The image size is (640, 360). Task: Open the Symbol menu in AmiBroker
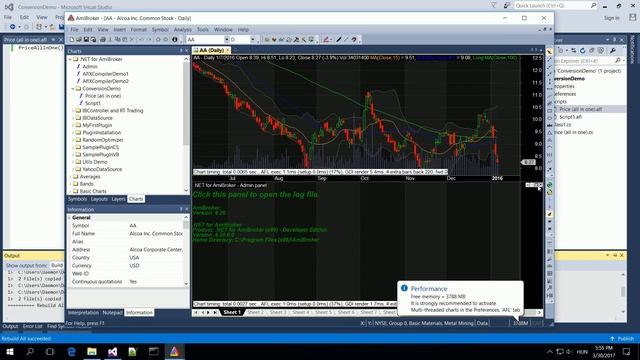[x=160, y=29]
